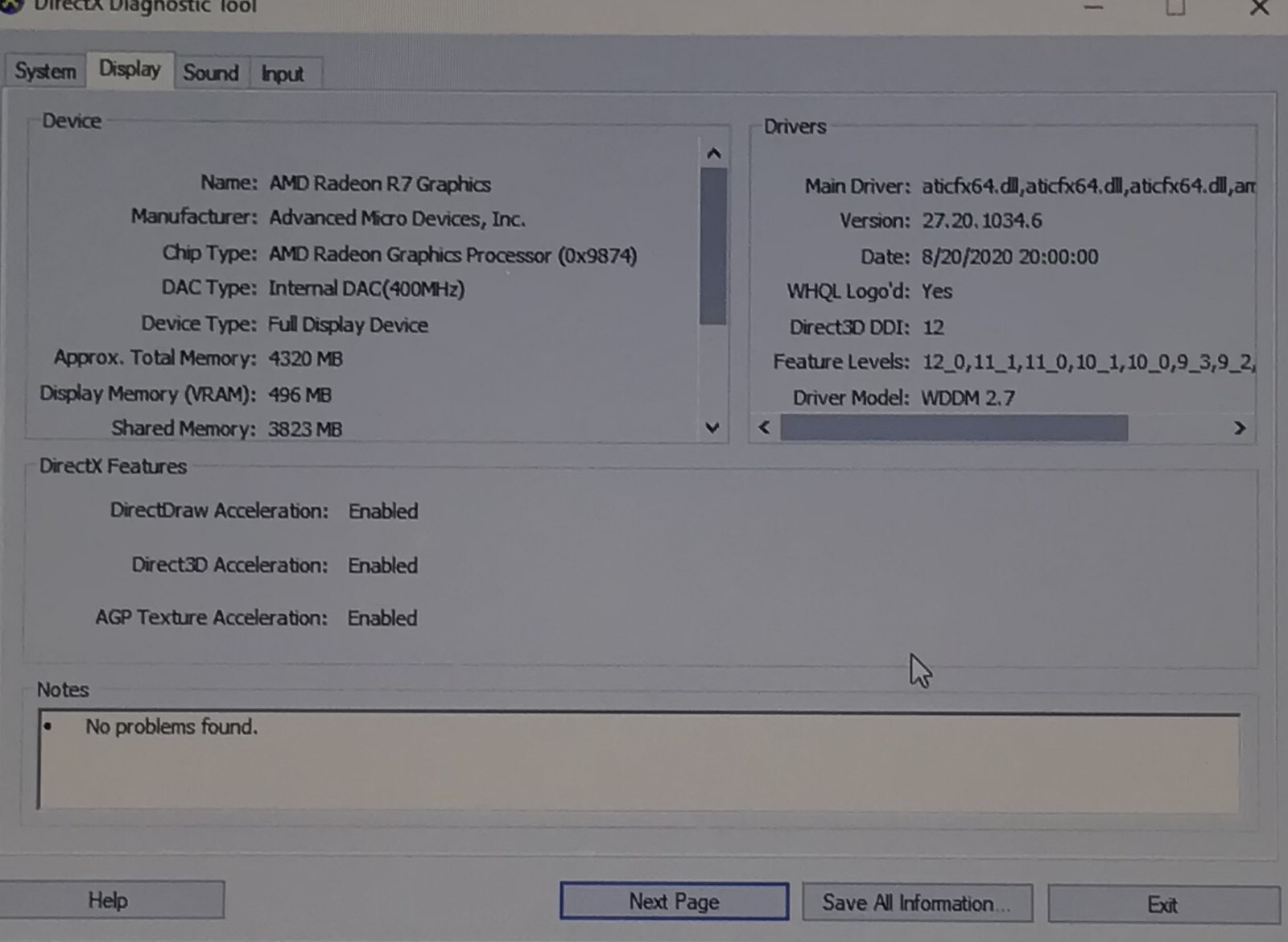Screen dimensions: 1288x942
Task: Click the 'WHQL Logo'd:' label
Action: click(x=848, y=291)
